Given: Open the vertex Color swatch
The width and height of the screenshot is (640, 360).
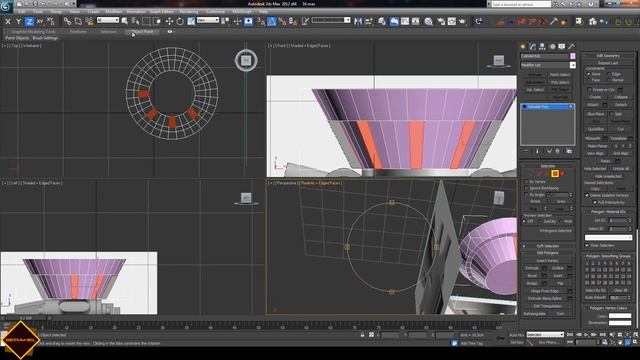Looking at the screenshot, I should 620,316.
